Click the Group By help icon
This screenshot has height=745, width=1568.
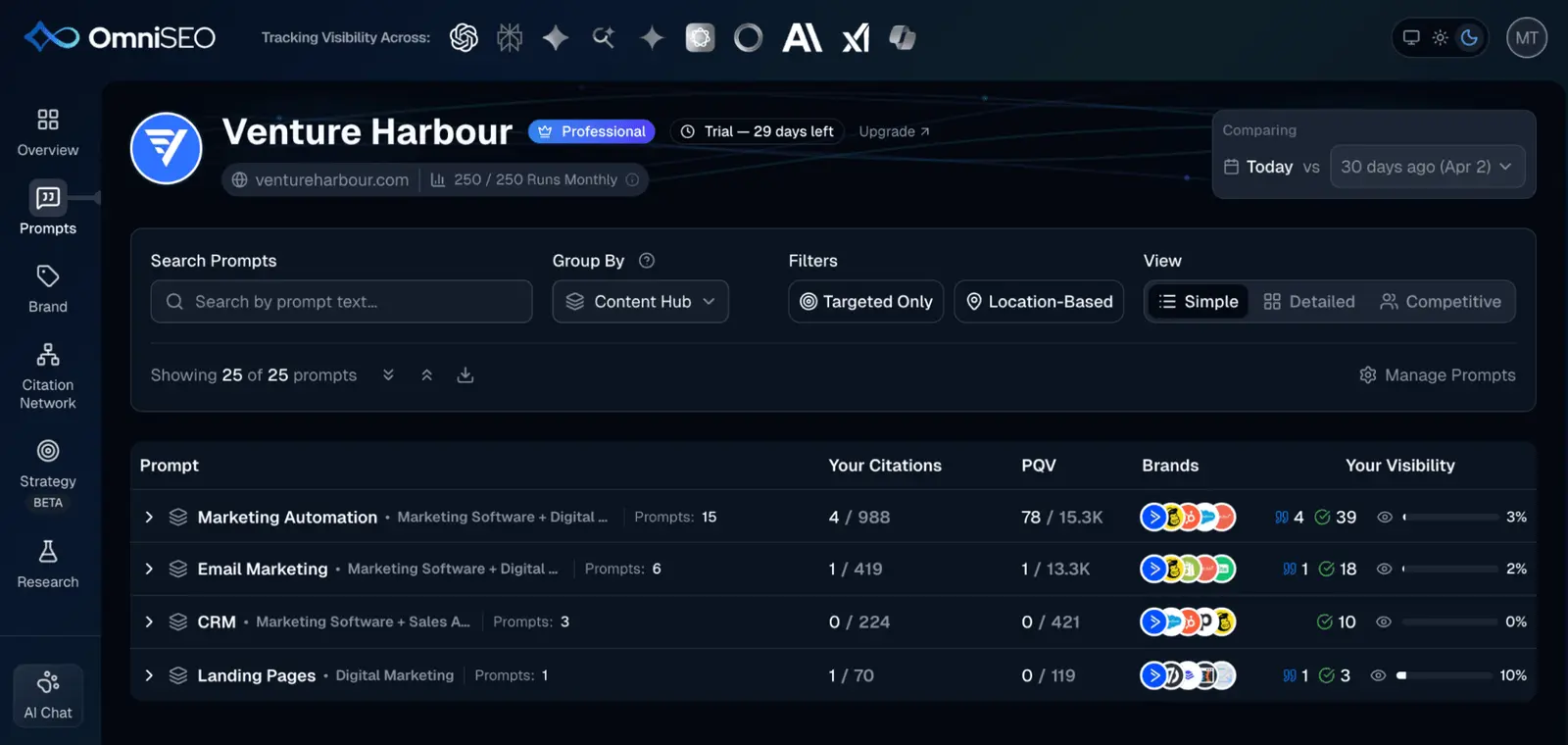647,261
